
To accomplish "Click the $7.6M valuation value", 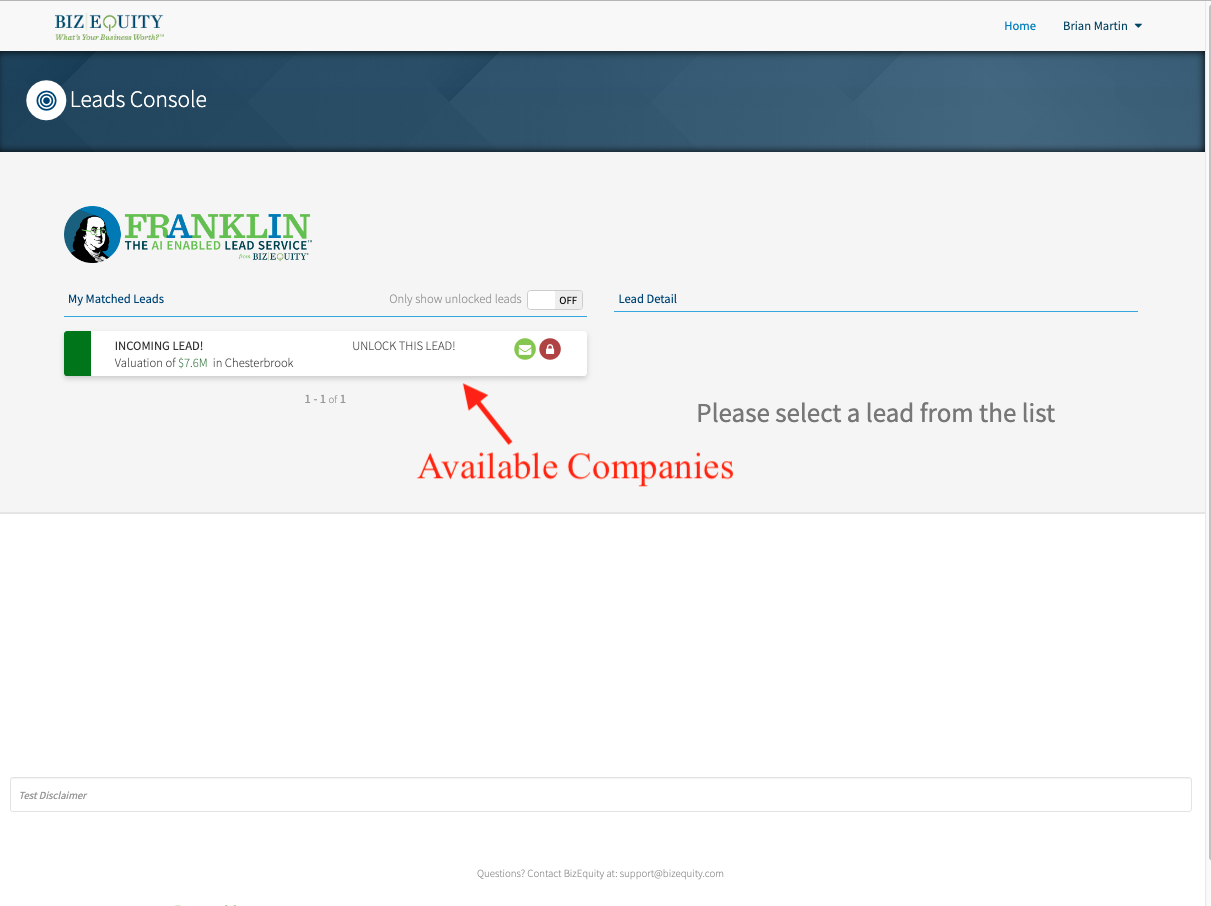I will (193, 363).
